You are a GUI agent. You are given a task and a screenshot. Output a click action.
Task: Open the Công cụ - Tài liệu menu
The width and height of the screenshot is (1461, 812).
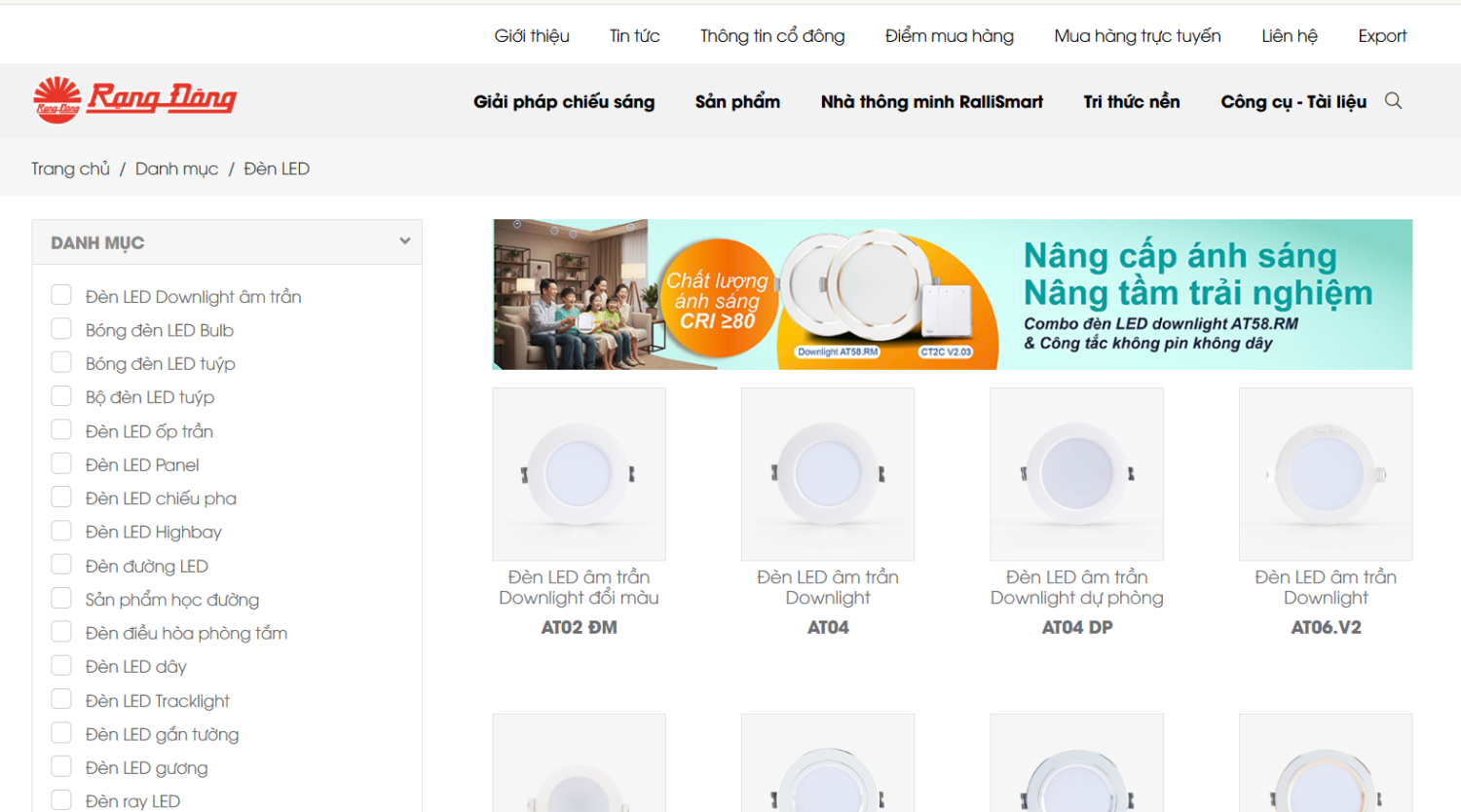coord(1292,101)
